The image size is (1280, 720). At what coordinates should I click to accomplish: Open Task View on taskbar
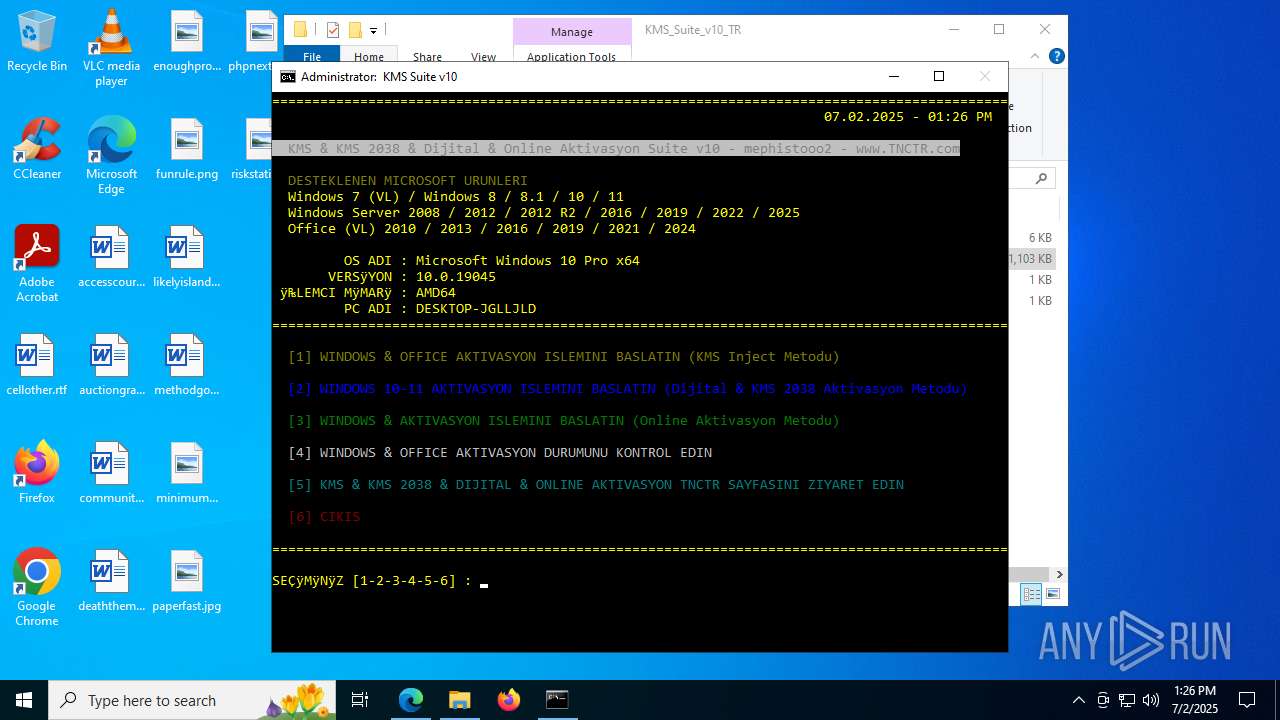(x=360, y=700)
